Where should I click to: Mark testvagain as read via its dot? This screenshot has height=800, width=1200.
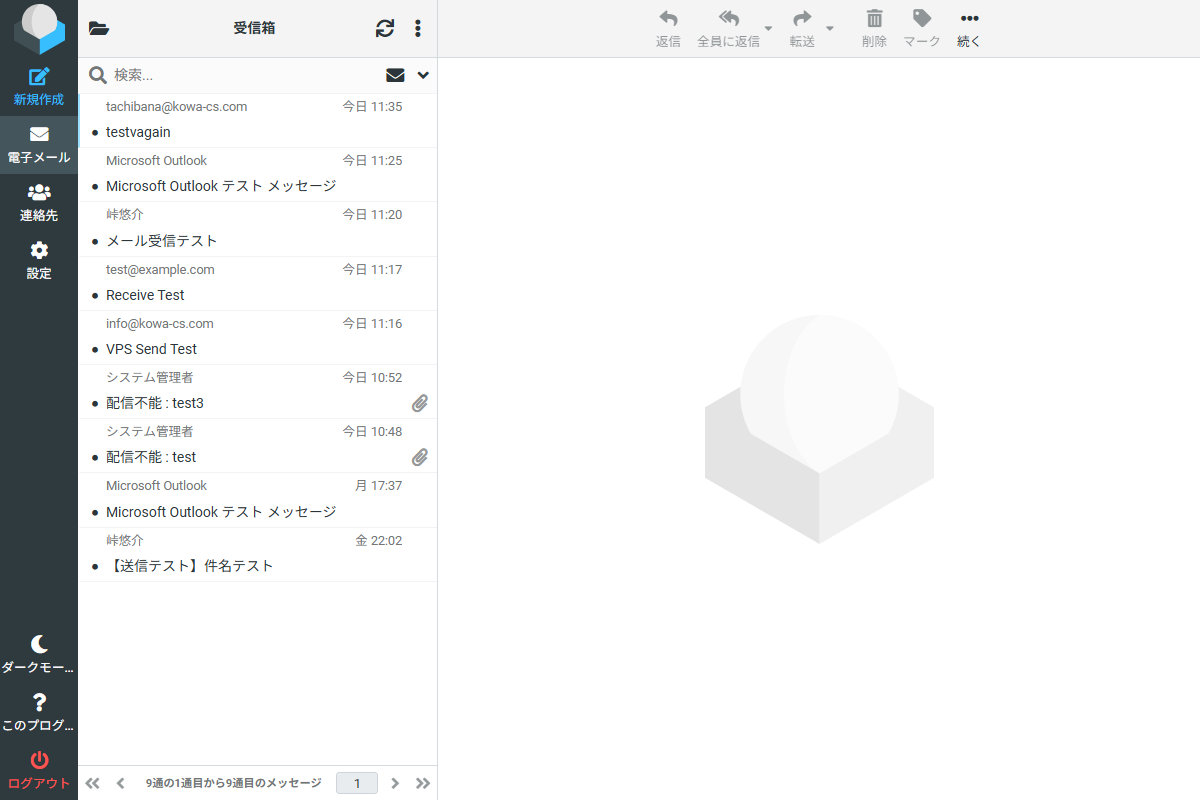[x=93, y=132]
